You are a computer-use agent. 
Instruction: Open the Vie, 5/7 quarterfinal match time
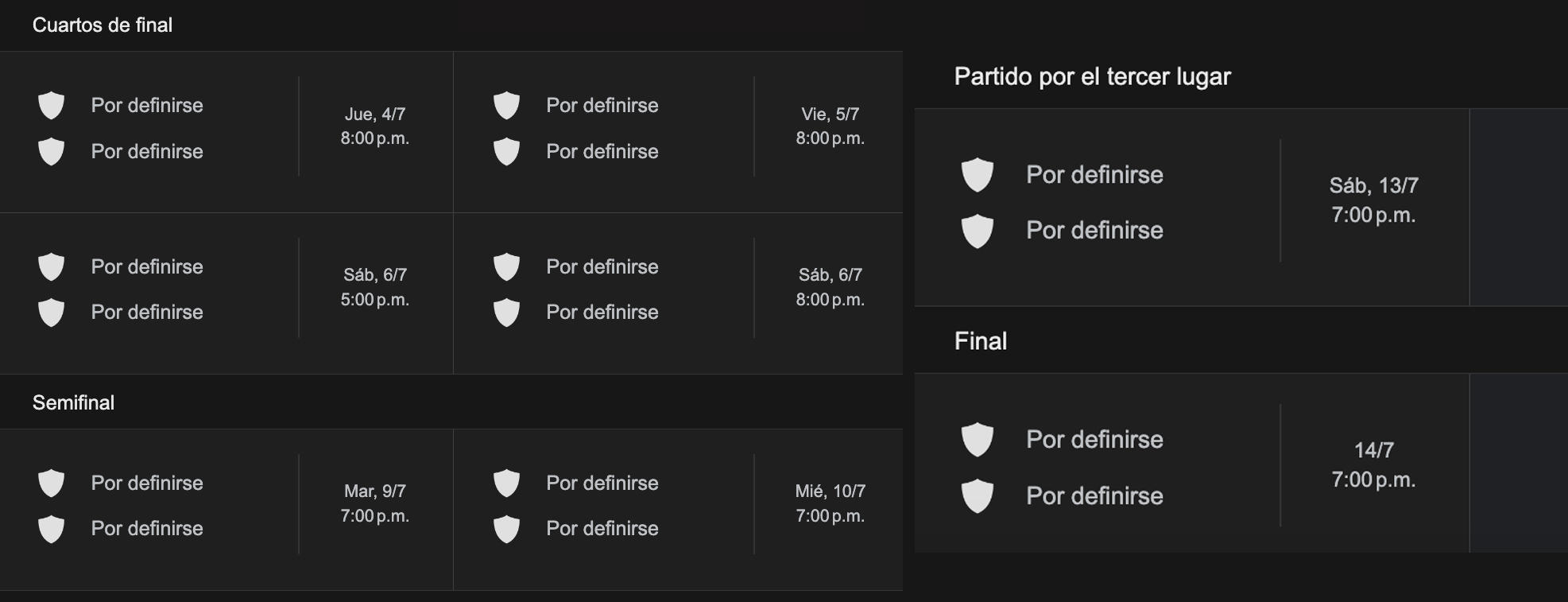click(830, 126)
